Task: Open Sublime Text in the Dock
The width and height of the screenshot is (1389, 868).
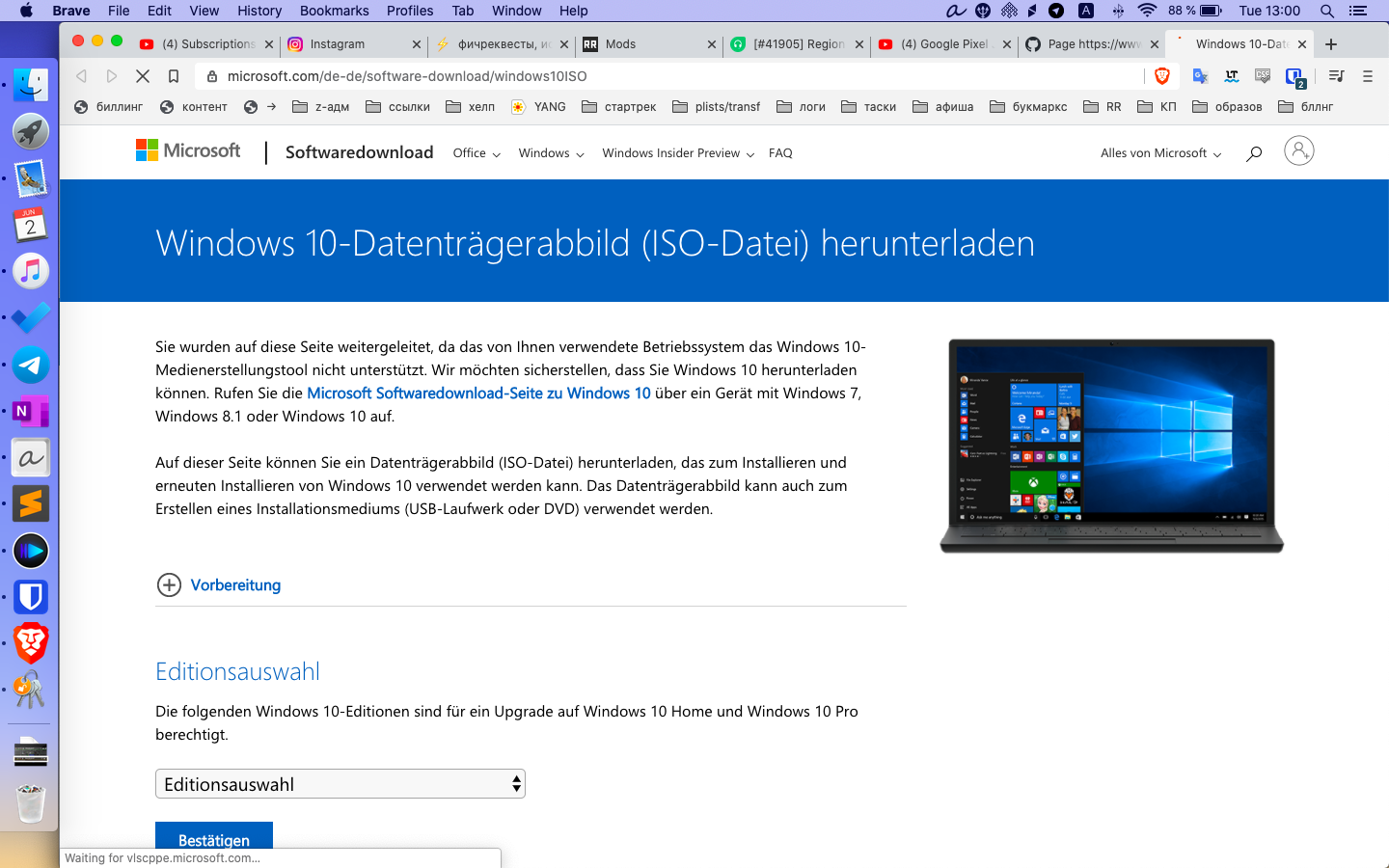Action: click(x=31, y=504)
